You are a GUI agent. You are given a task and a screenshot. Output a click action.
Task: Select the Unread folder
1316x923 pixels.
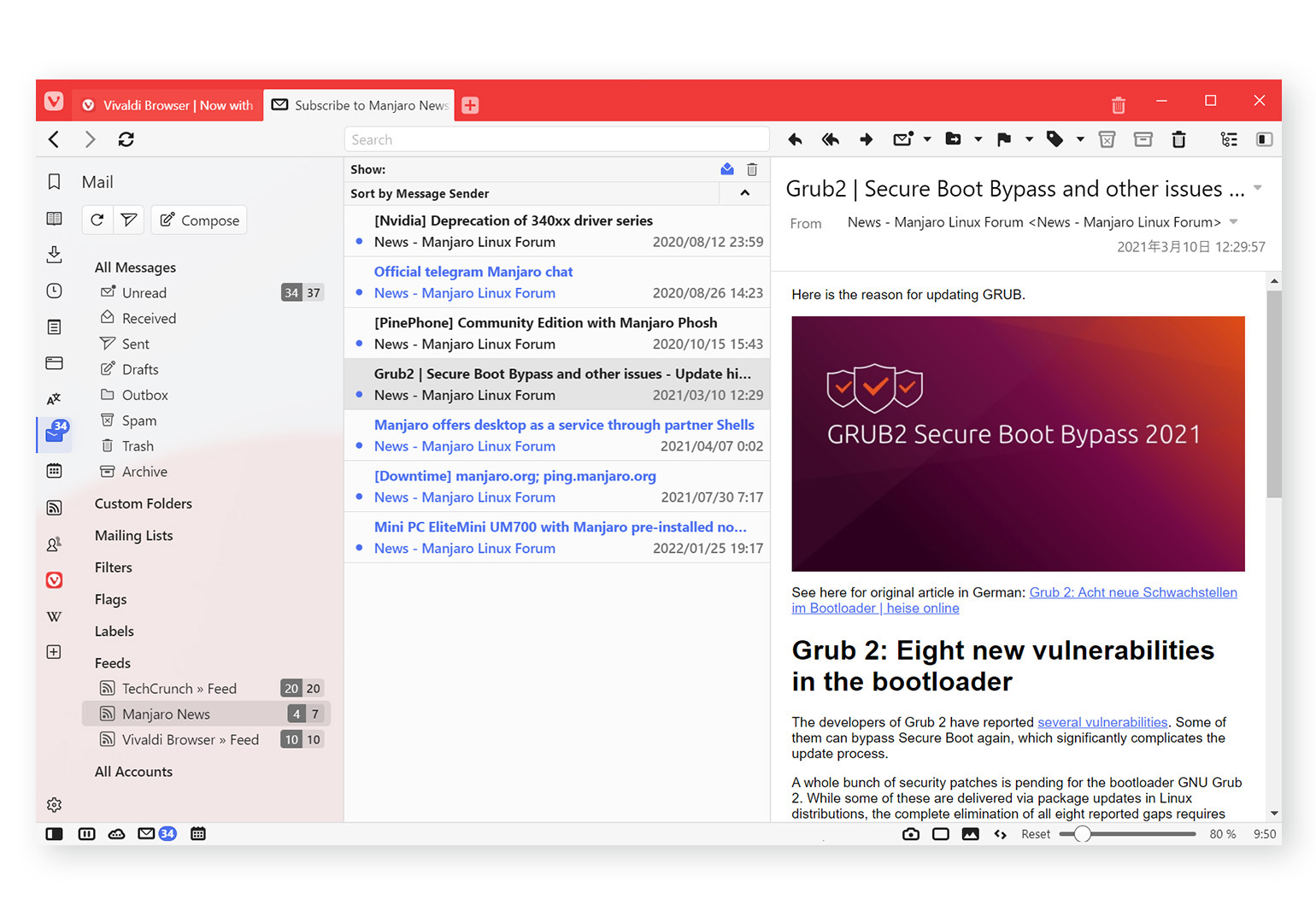(x=207, y=293)
